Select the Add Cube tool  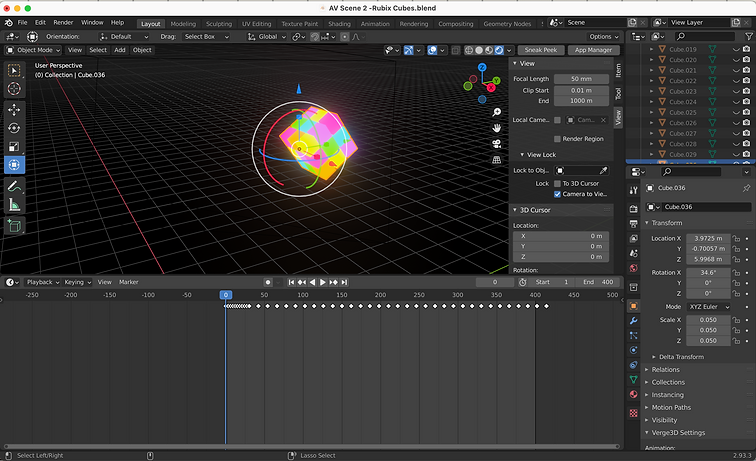pos(14,226)
